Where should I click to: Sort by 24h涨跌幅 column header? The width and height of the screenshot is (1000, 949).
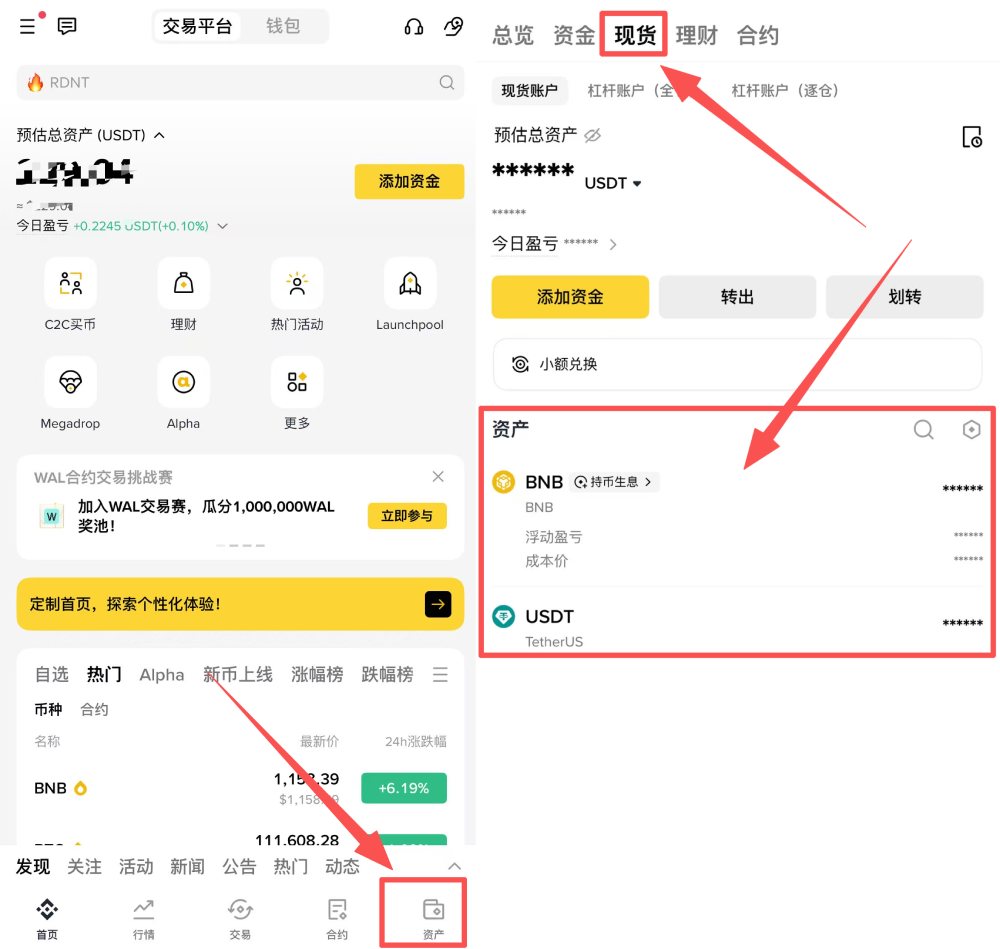tap(415, 741)
